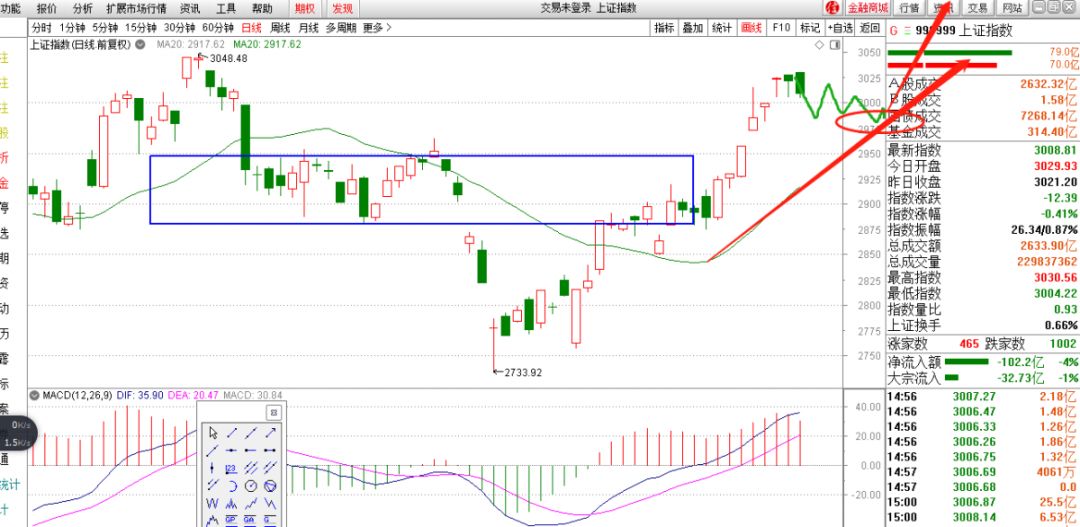
Task: Open the 功能 menu
Action: [11, 8]
